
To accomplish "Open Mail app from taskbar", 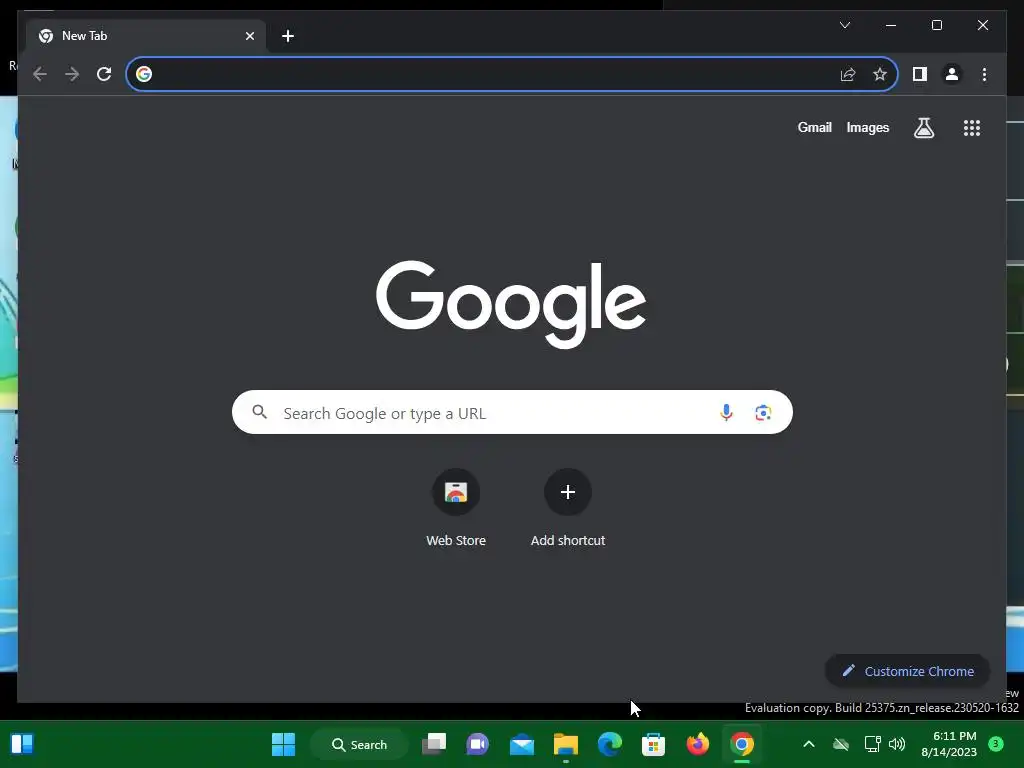I will [522, 744].
